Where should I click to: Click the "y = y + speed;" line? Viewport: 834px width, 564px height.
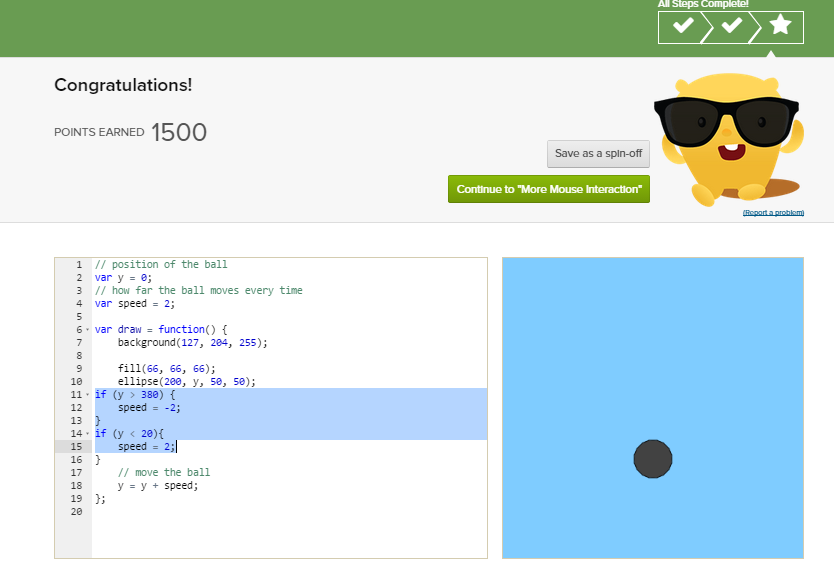158,486
